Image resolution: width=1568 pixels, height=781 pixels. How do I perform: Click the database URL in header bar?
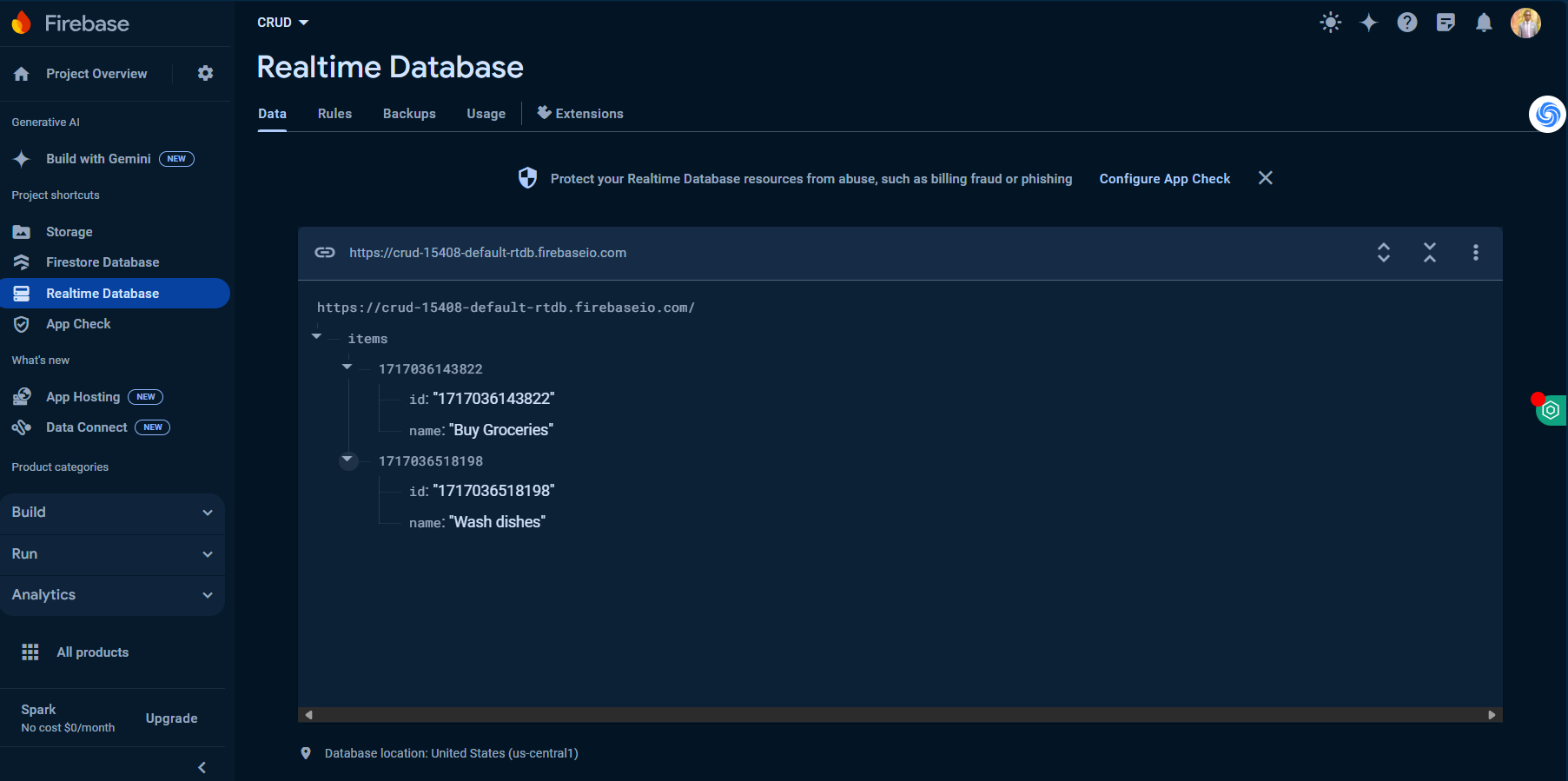pyautogui.click(x=487, y=253)
